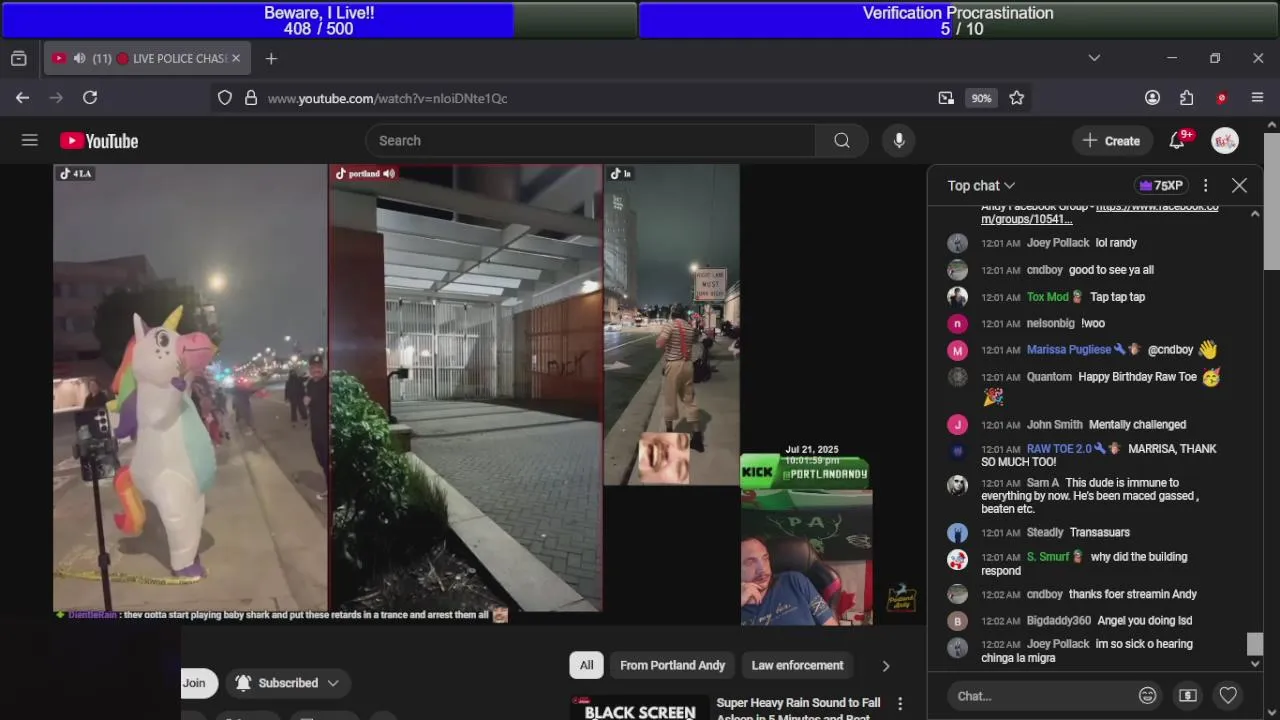This screenshot has width=1280, height=720.
Task: Click the padlock site info icon
Action: 250,98
